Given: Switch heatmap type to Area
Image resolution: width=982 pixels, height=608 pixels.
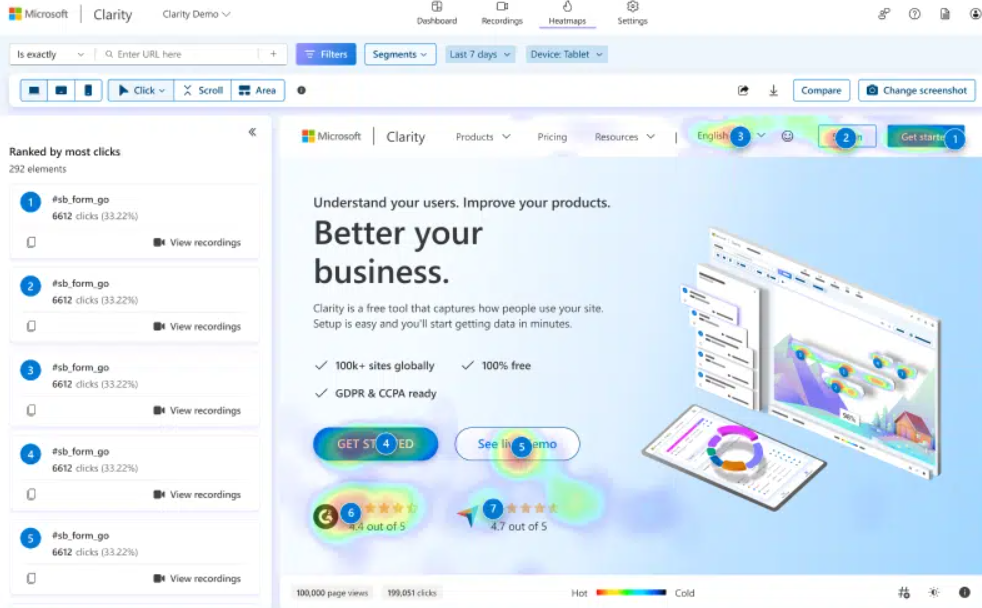Looking at the screenshot, I should point(257,90).
